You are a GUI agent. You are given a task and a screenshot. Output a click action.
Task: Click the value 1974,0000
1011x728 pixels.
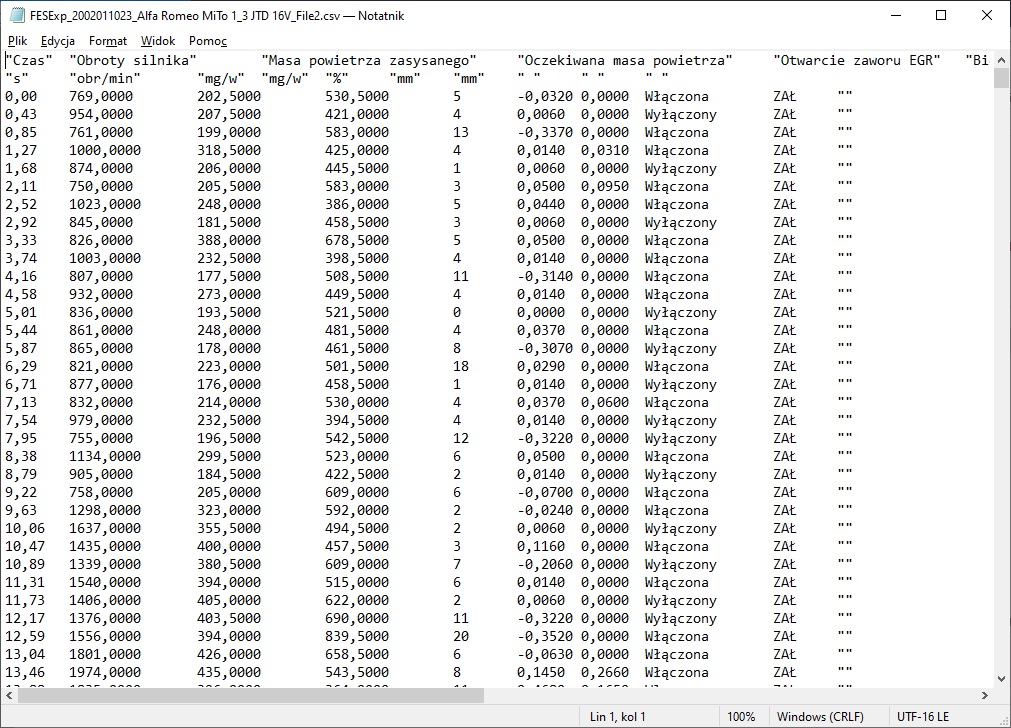tap(104, 673)
